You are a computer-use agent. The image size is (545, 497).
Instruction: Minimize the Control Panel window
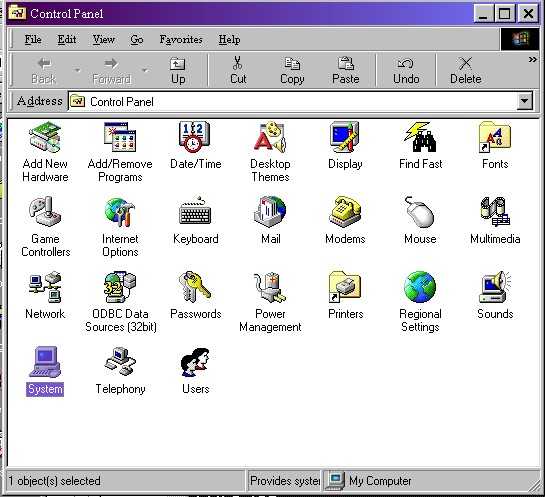(x=483, y=14)
